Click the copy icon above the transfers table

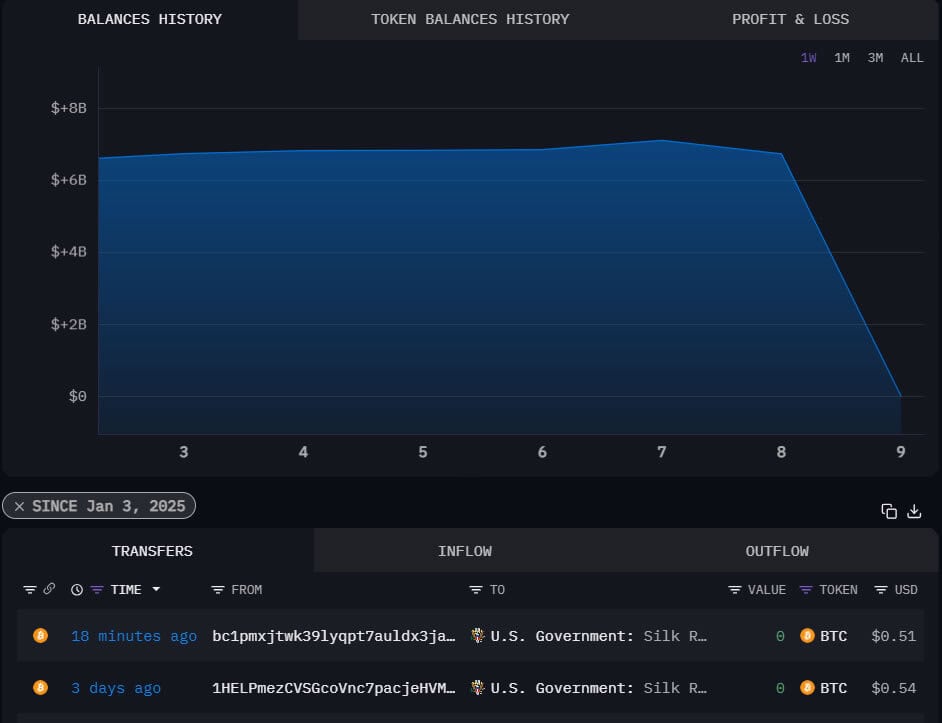[888, 511]
